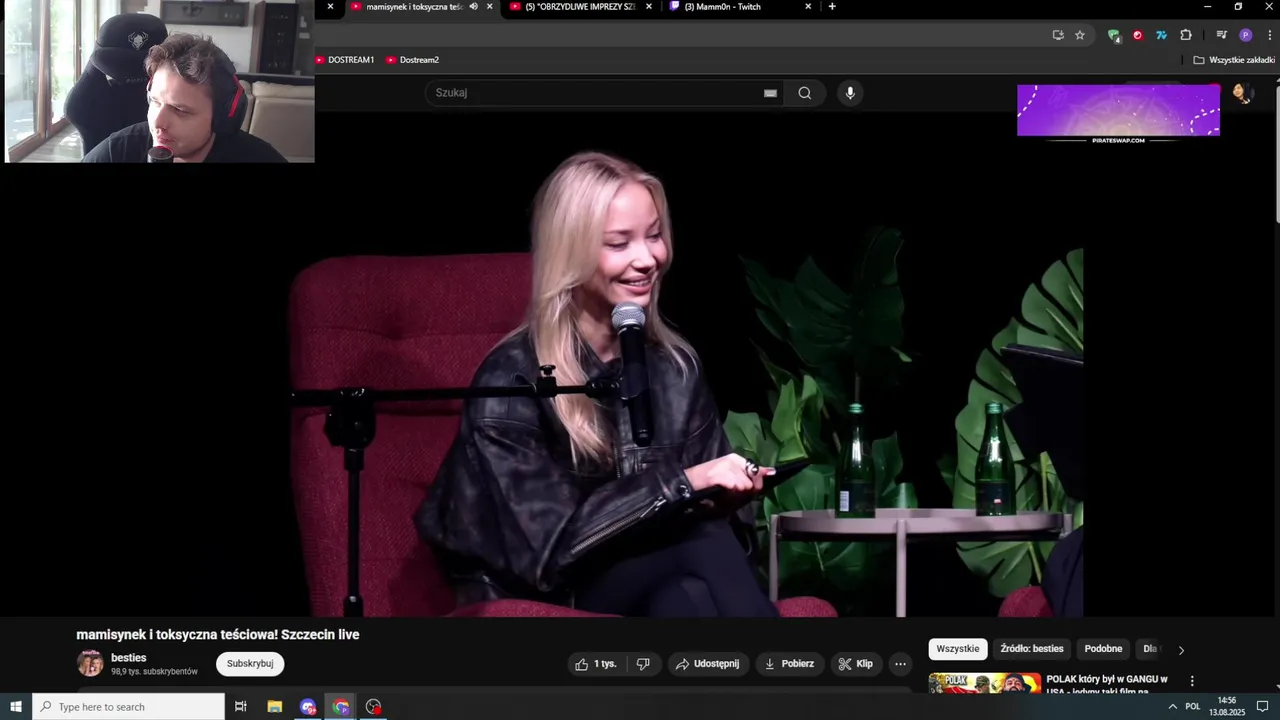Viewport: 1280px width, 720px height.
Task: Mute tab via speaker icon on mamisynek tab
Action: click(473, 7)
